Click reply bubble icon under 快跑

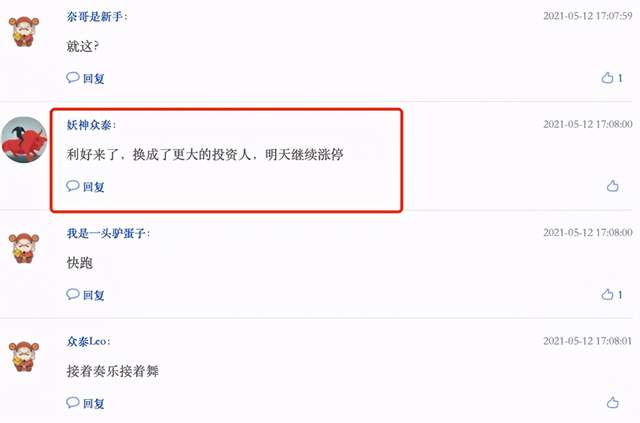[73, 294]
